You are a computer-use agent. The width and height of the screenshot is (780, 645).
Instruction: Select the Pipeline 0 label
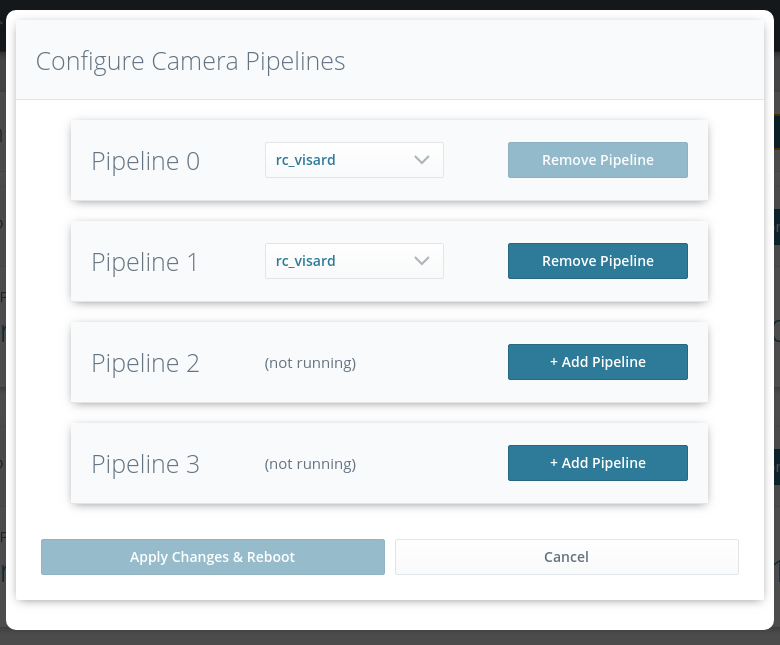[x=145, y=161]
